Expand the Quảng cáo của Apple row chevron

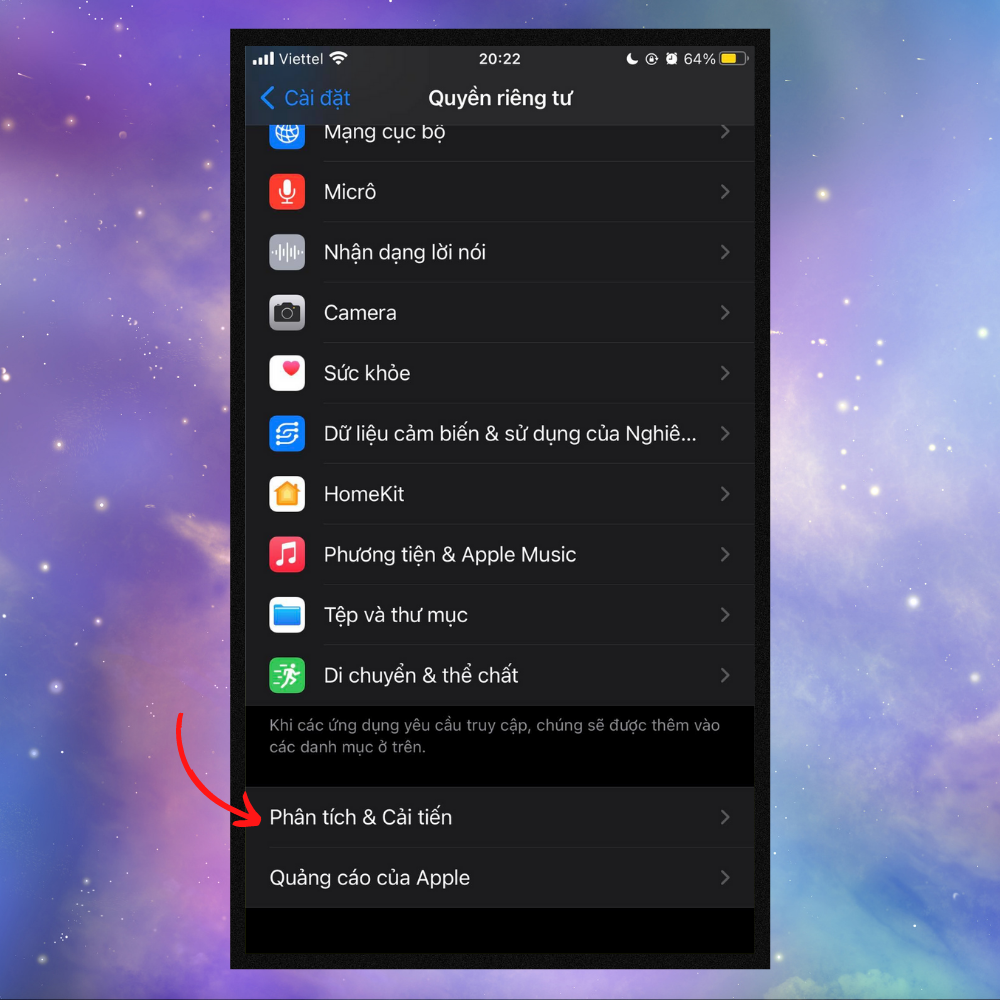coord(725,877)
